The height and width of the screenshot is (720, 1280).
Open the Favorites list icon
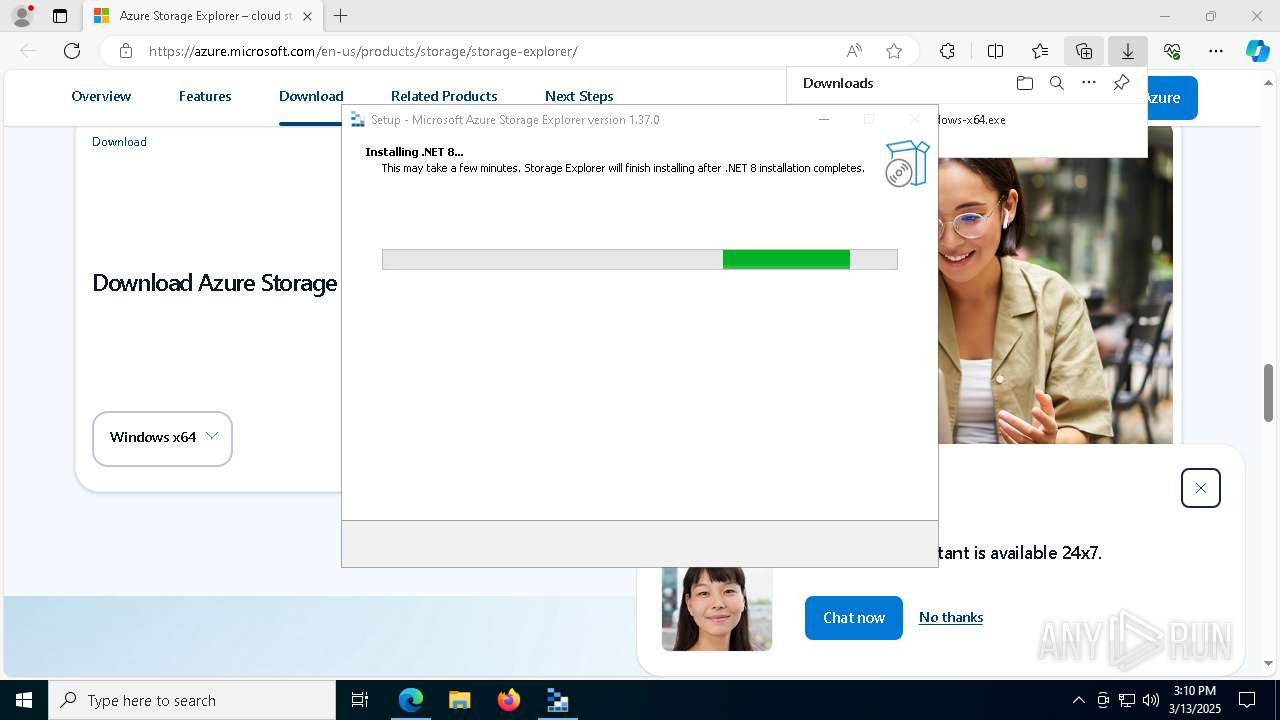tap(1040, 51)
